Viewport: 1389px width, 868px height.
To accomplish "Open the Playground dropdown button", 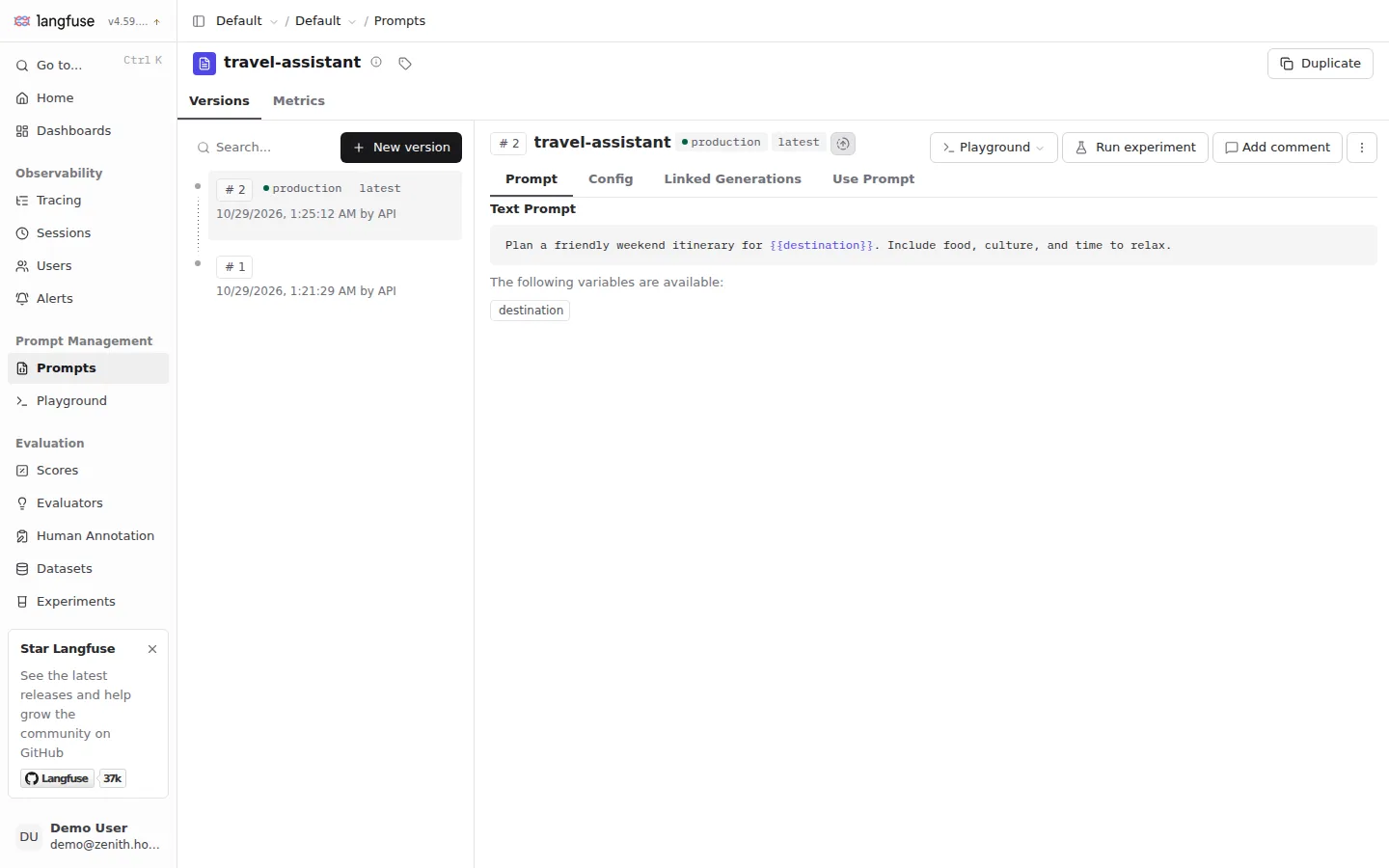I will [994, 148].
